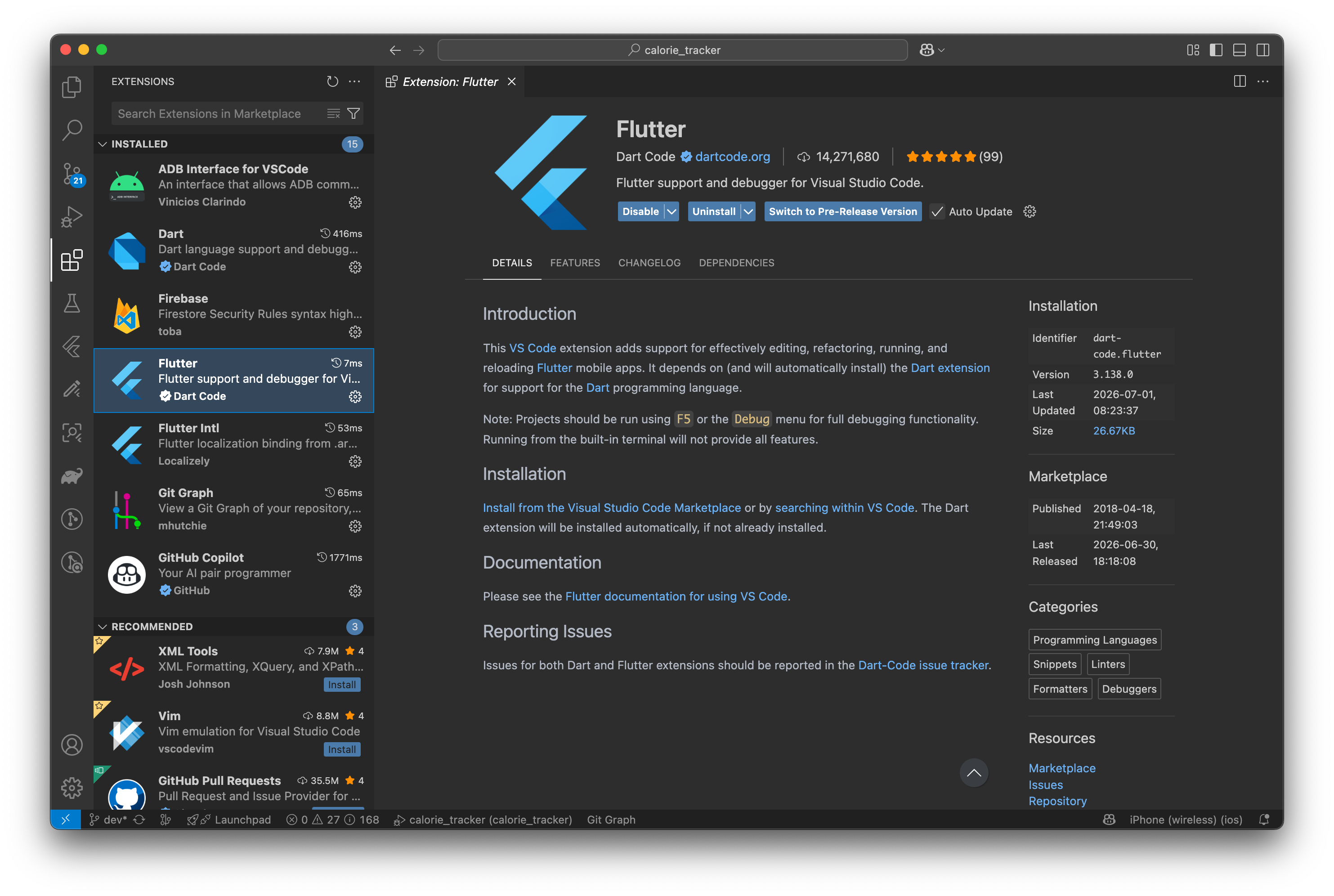The image size is (1334, 896).
Task: Open the Disable button dropdown arrow
Action: pyautogui.click(x=672, y=211)
